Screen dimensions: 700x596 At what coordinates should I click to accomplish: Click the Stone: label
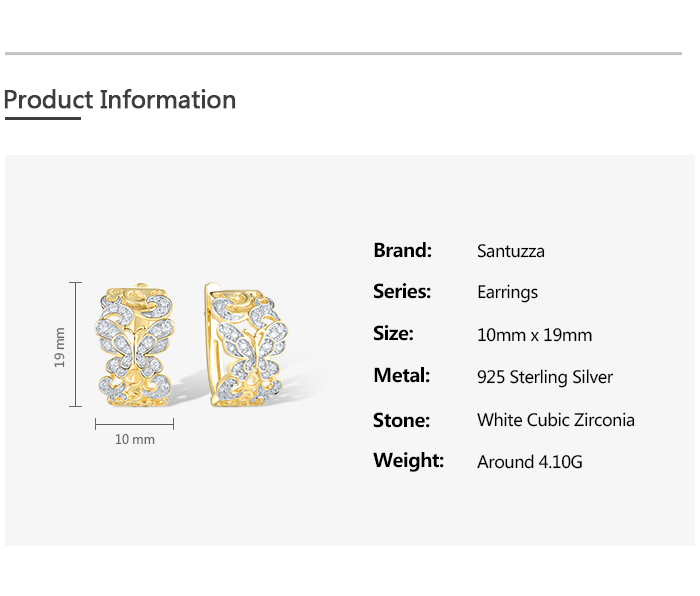(x=401, y=420)
